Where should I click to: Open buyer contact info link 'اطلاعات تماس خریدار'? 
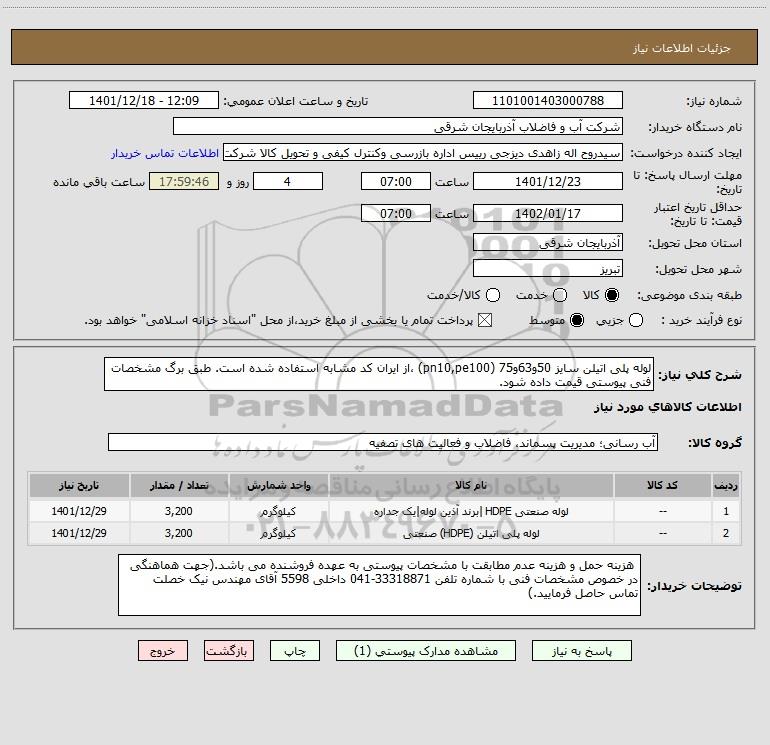coord(165,153)
